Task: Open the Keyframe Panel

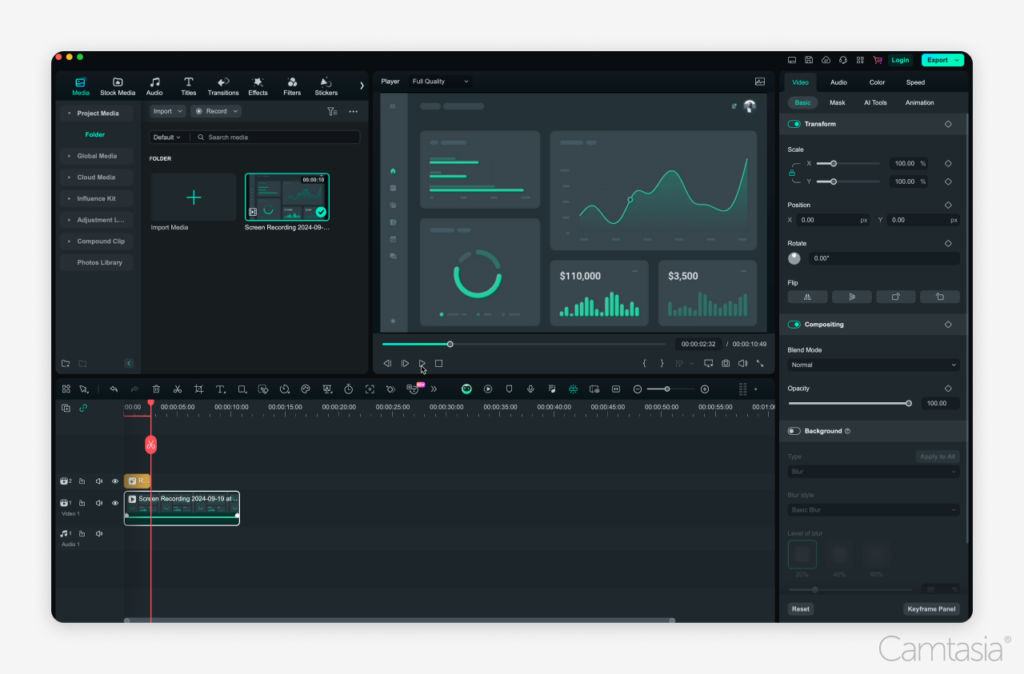Action: coord(931,609)
